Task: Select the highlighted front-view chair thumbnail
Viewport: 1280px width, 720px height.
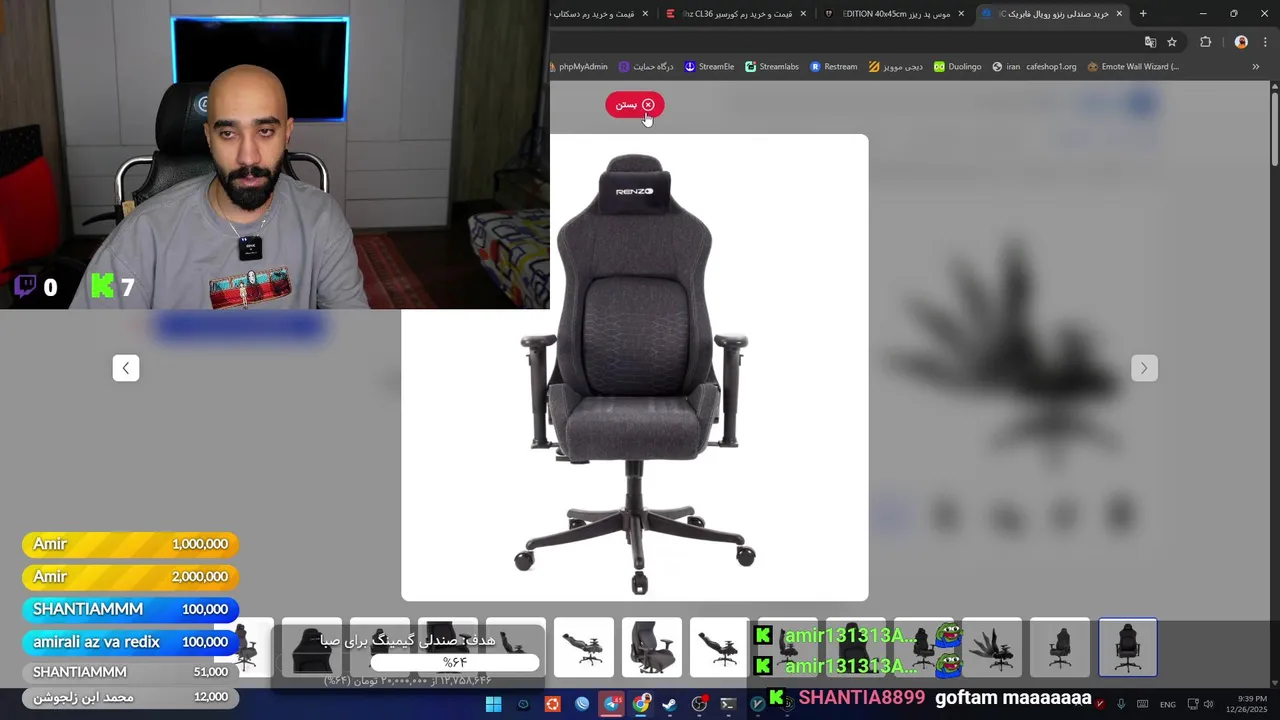Action: pyautogui.click(x=1128, y=647)
